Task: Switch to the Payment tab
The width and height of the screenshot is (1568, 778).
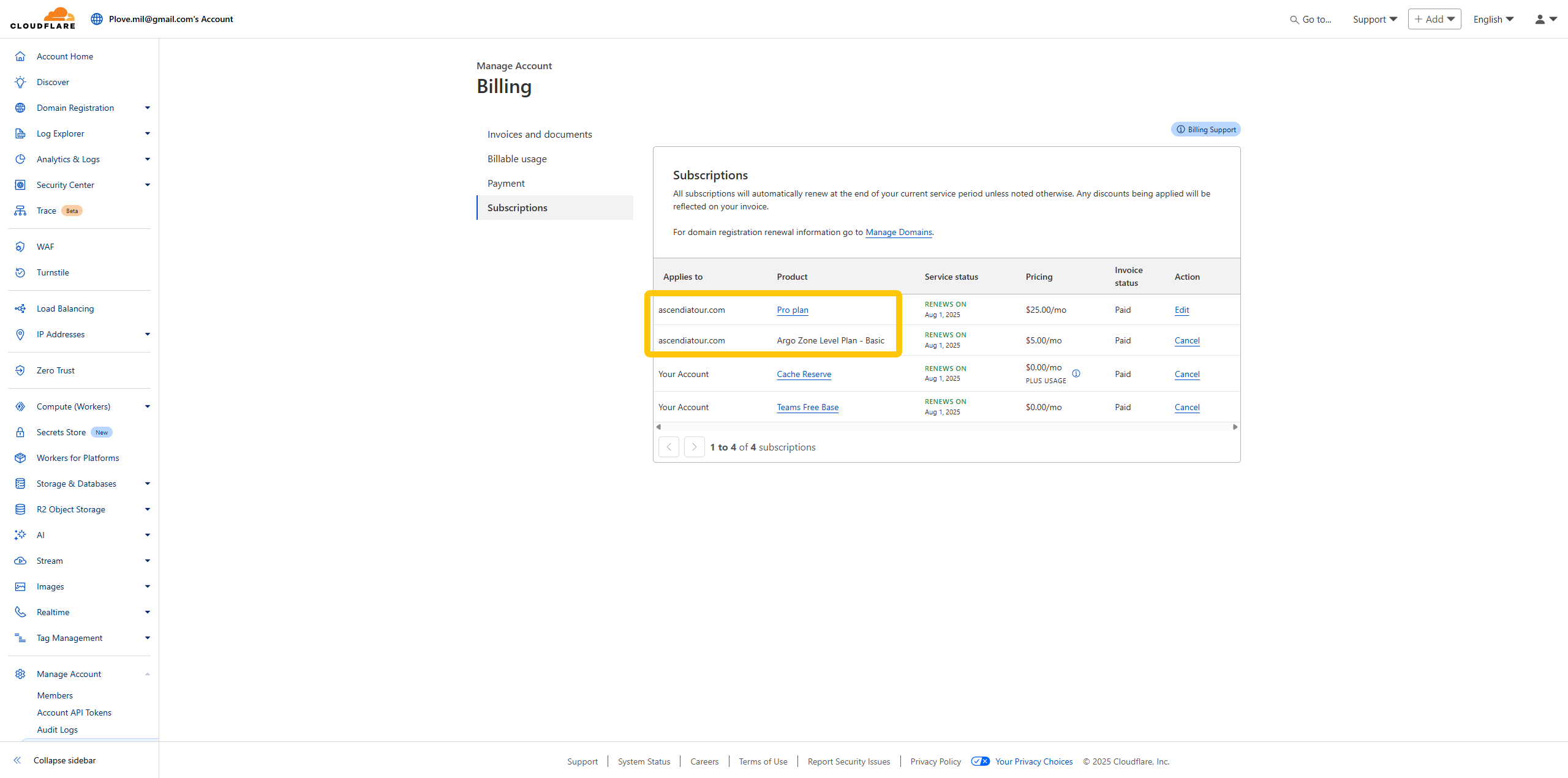Action: tap(506, 183)
